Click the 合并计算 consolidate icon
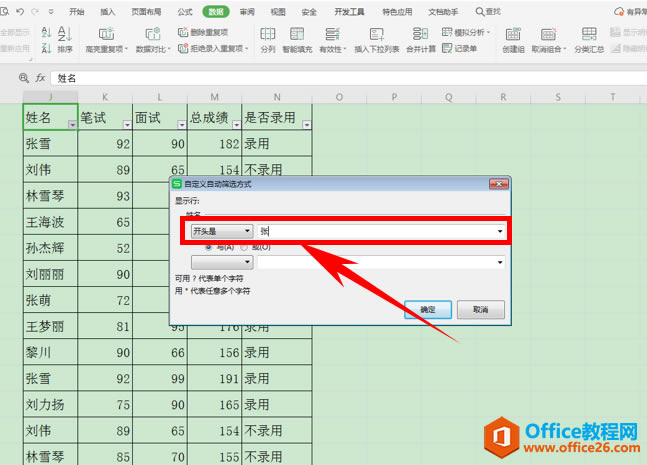The image size is (647, 465). pos(420,34)
